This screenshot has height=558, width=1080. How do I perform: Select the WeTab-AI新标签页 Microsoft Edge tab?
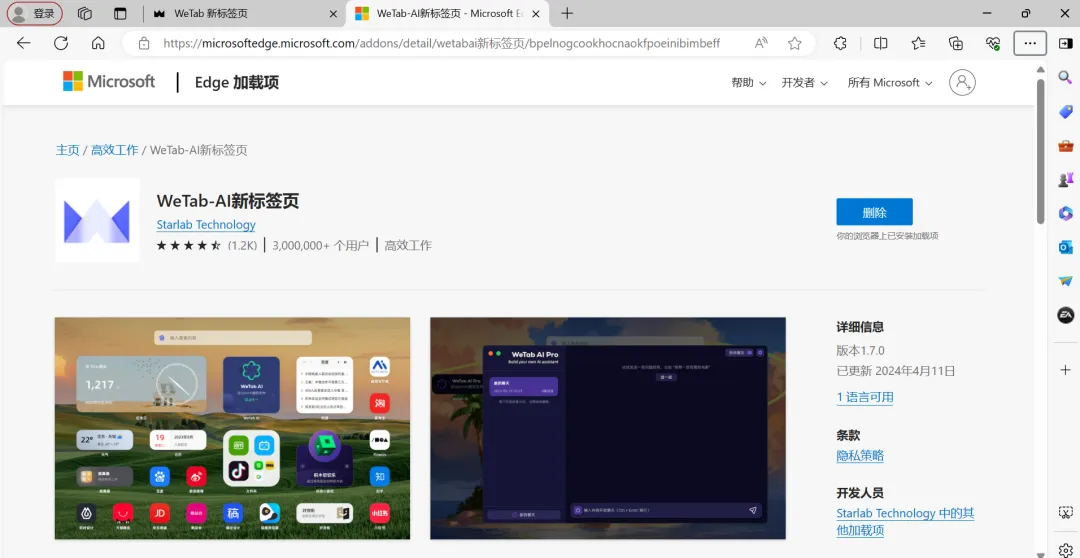[446, 14]
